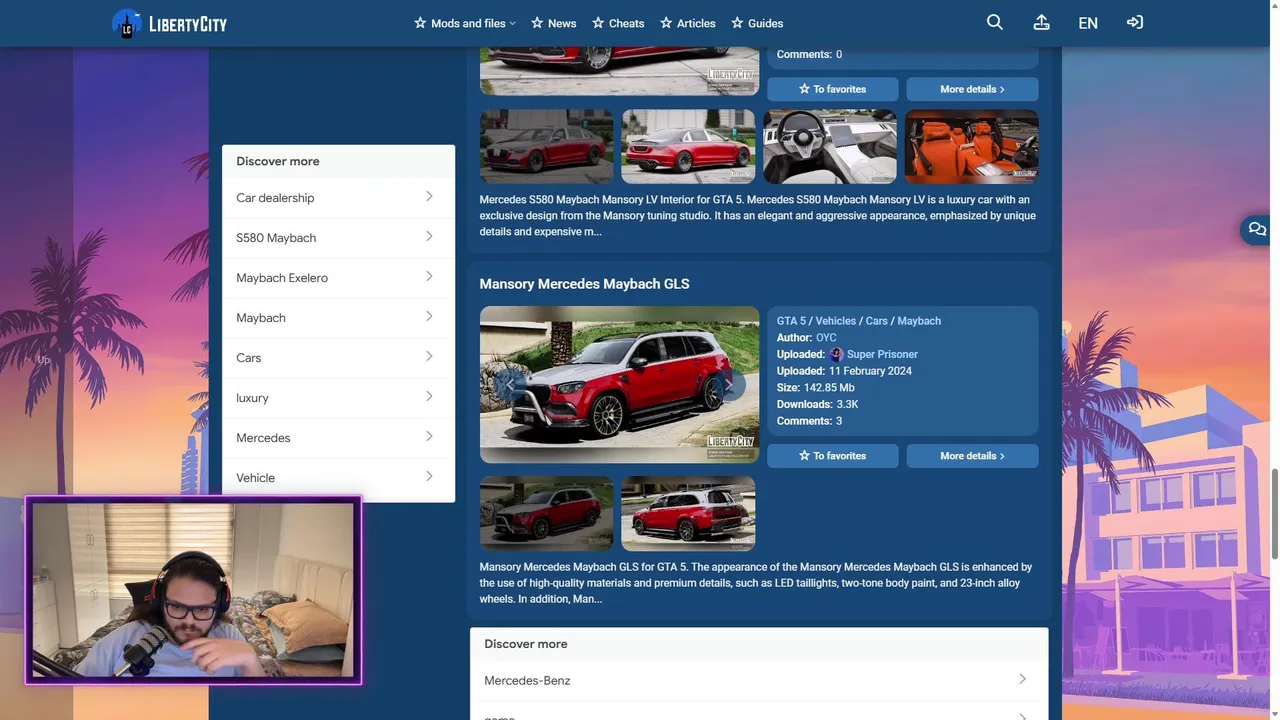This screenshot has width=1280, height=720.
Task: Expand Mercedes suggestion chevron
Action: tap(429, 437)
